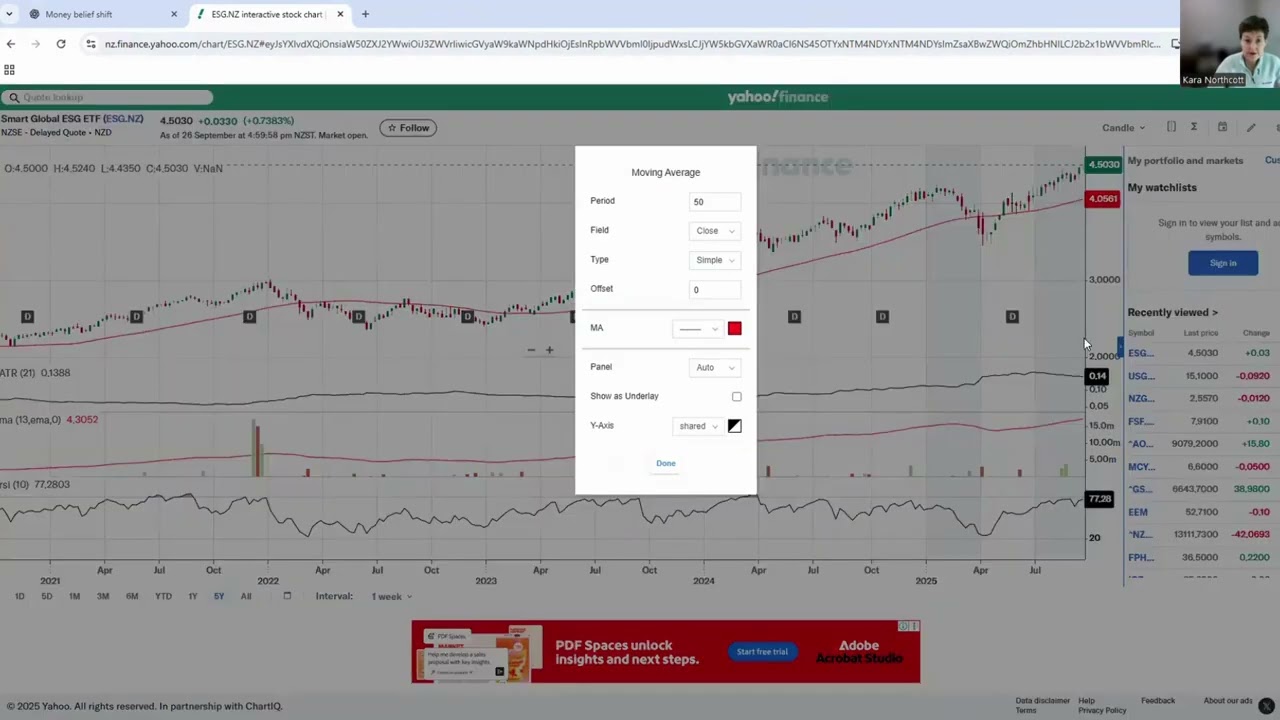
Task: Click the ESG.NZ ticker link in header
Action: (124, 119)
